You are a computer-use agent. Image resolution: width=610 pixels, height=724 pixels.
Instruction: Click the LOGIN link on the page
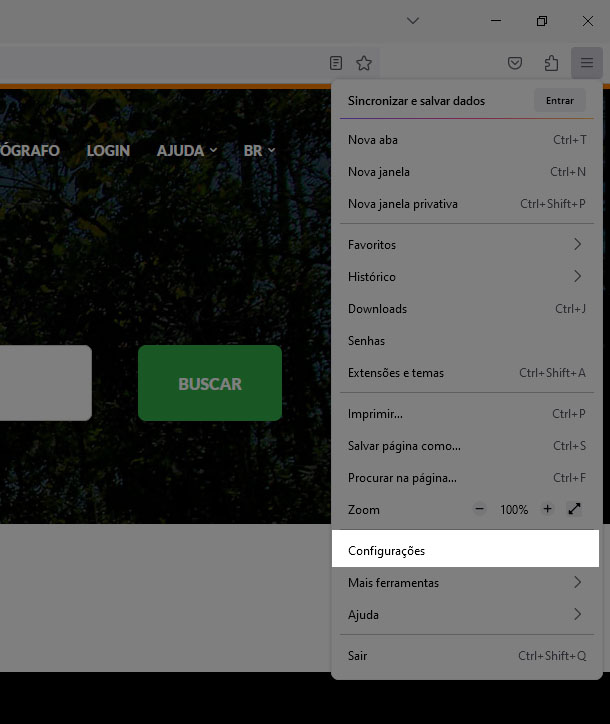[109, 151]
